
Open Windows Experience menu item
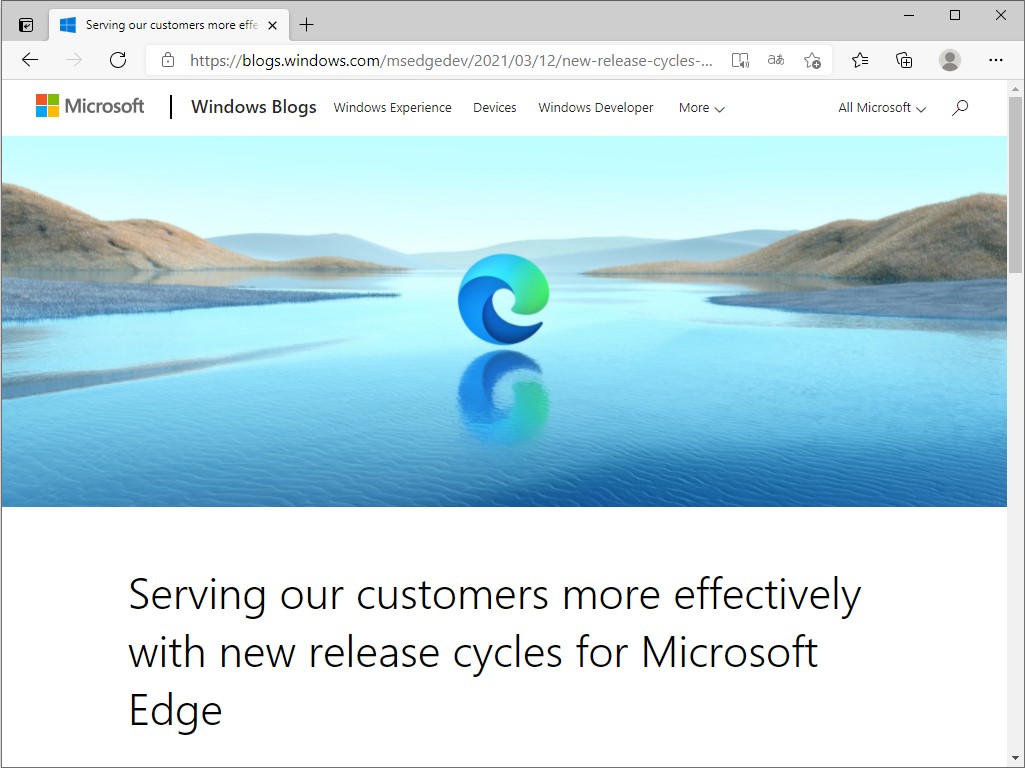coord(392,108)
